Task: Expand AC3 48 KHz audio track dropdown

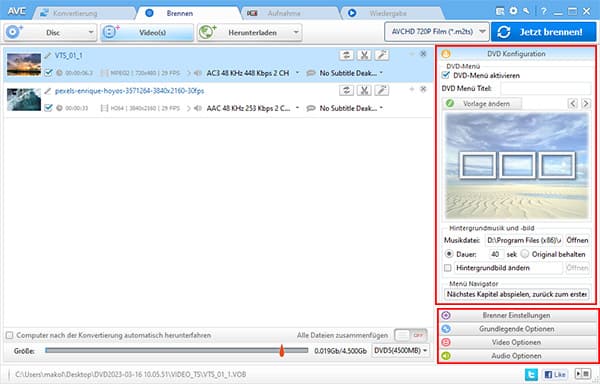Action: click(297, 73)
